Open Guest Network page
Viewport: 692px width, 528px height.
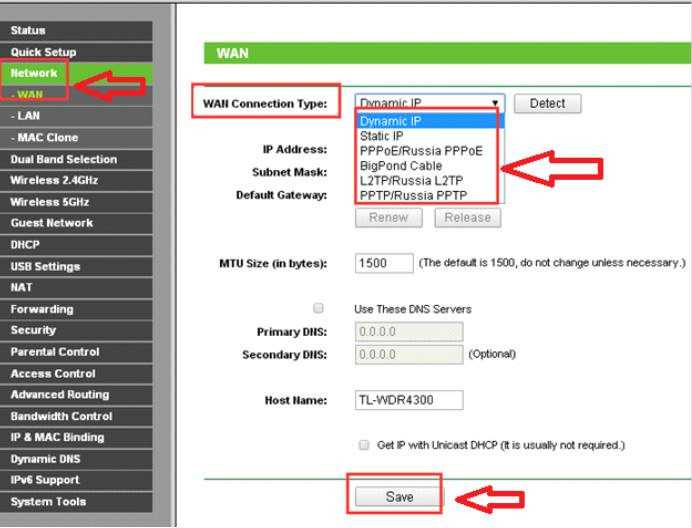coord(76,223)
